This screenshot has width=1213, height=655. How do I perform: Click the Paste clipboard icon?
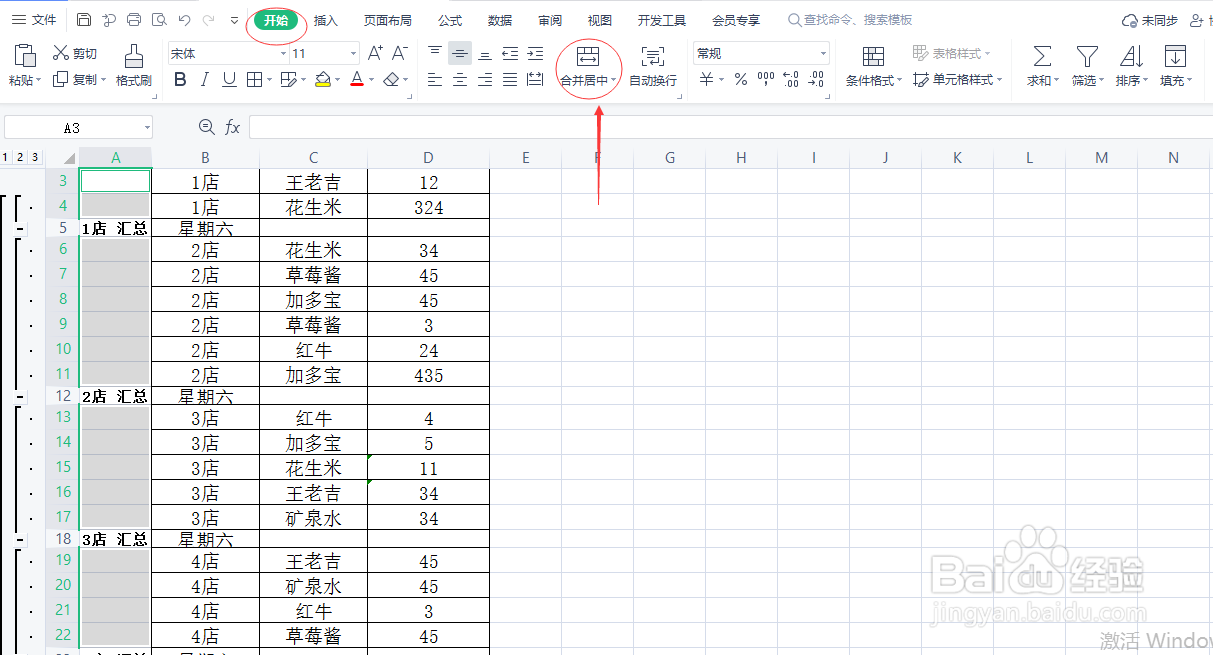(x=25, y=56)
